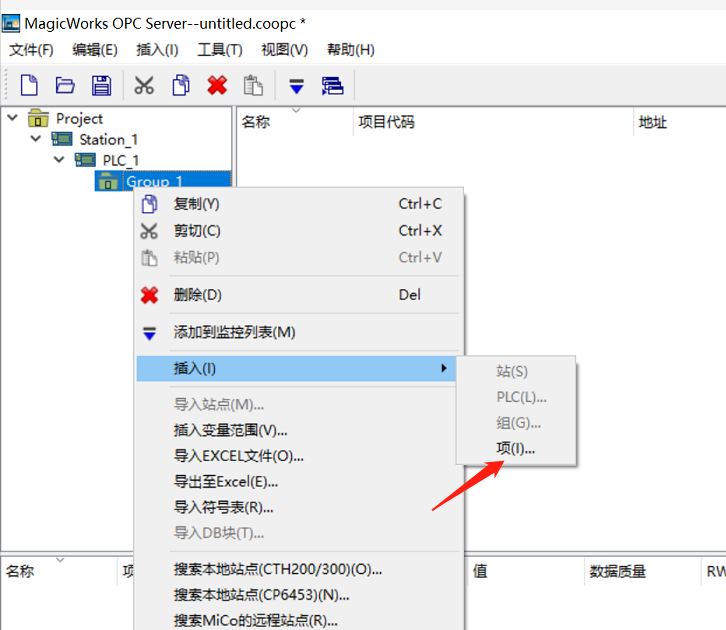Click the upper 名称 column header
The image size is (726, 630).
coord(256,122)
